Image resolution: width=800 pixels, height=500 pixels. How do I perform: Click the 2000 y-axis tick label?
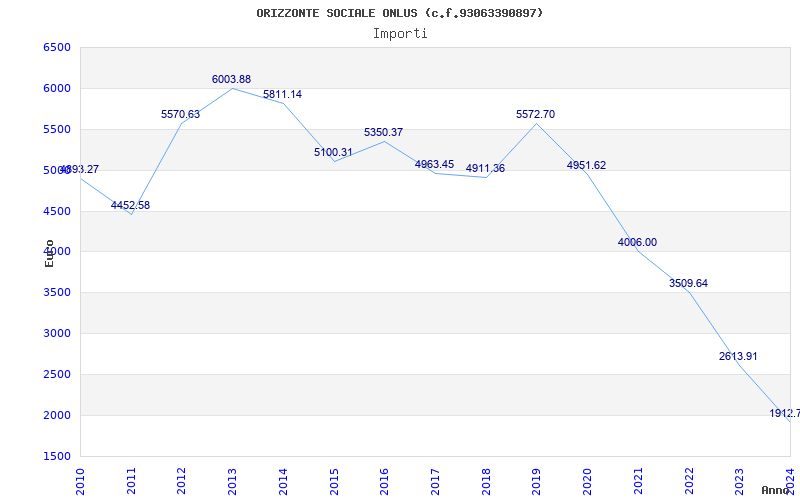click(x=57, y=415)
